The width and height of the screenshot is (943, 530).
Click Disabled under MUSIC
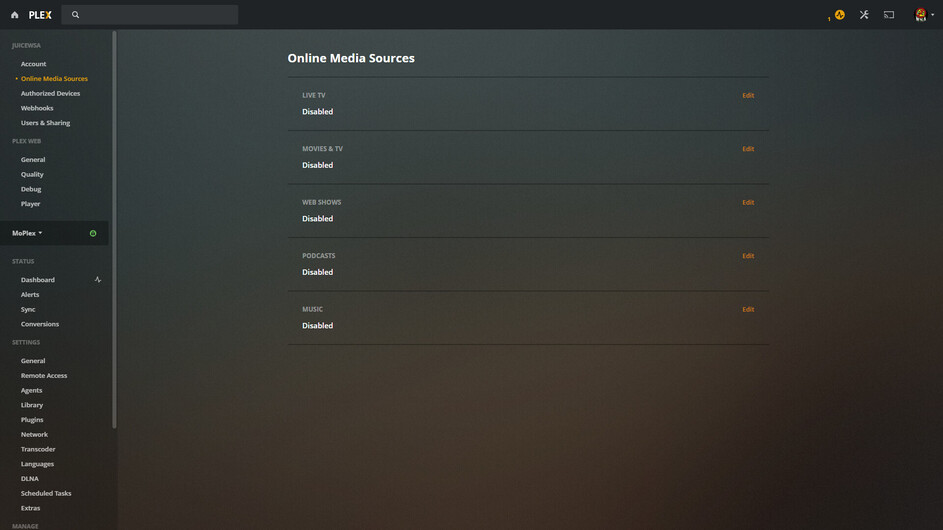click(318, 326)
